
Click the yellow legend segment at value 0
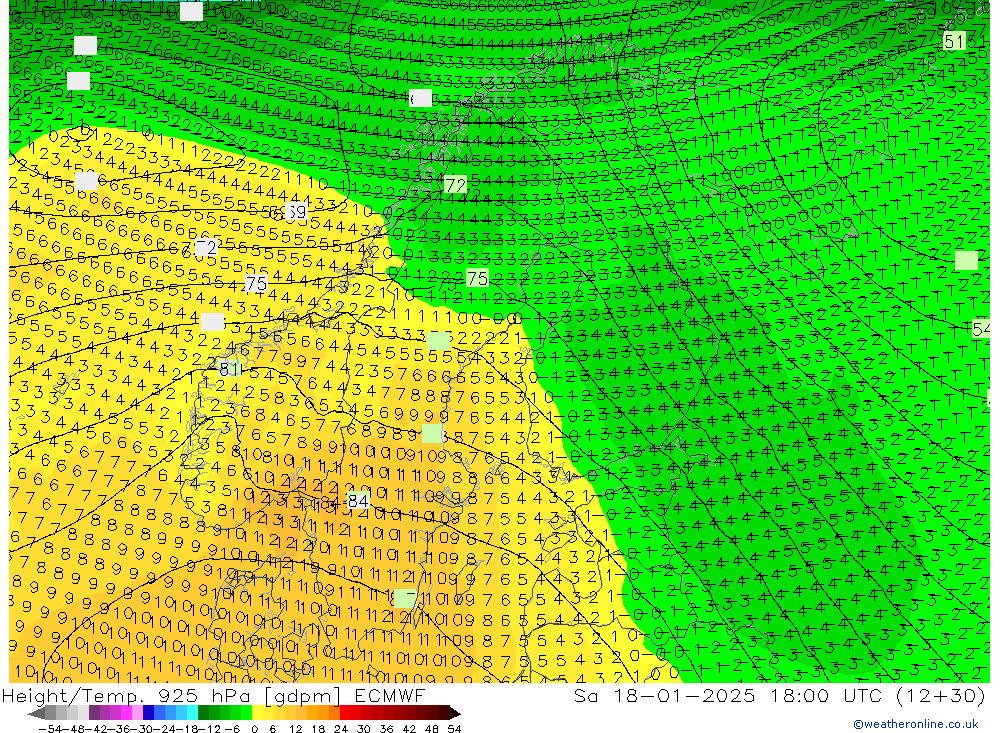pos(257,713)
